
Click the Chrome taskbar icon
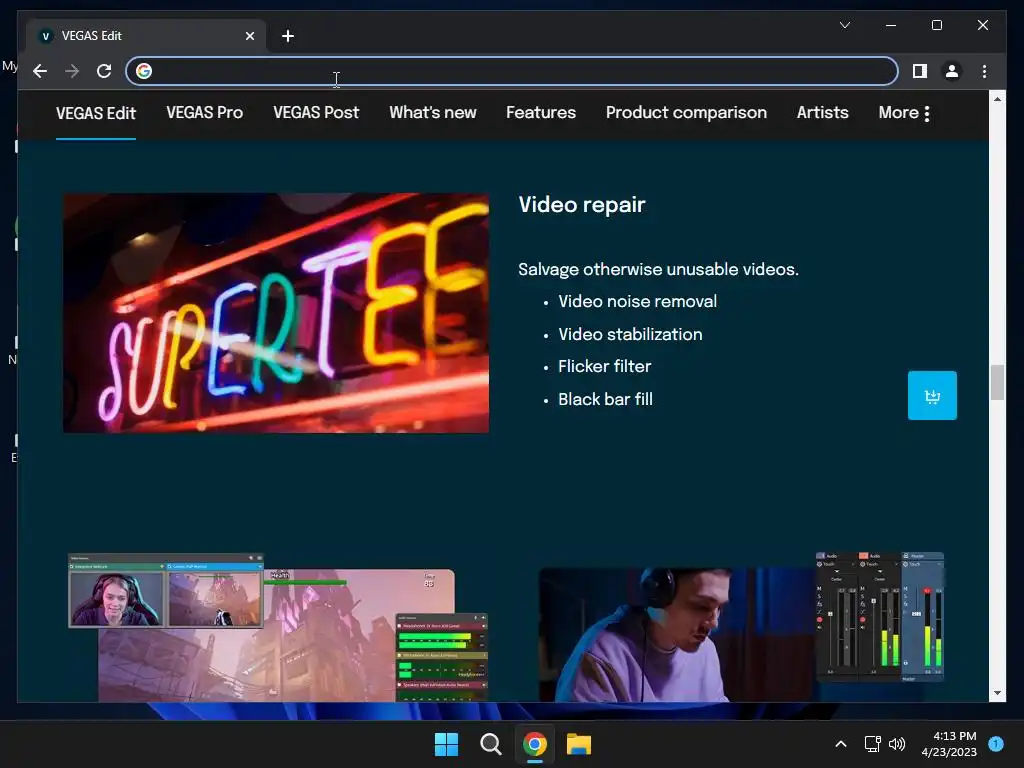point(535,744)
